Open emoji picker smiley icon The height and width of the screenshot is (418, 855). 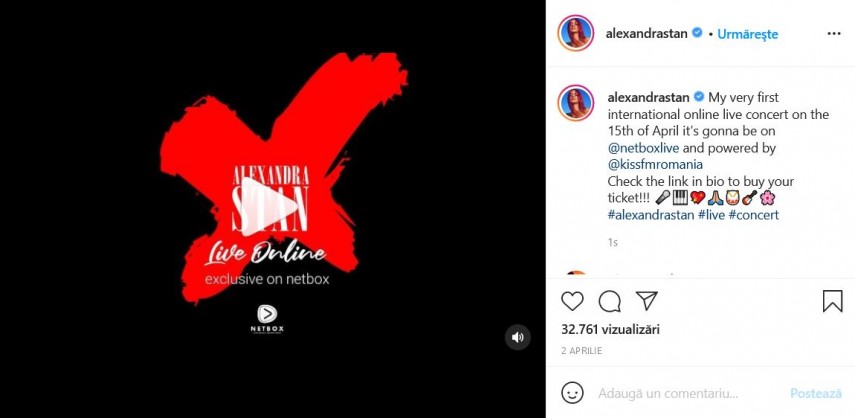tap(572, 393)
